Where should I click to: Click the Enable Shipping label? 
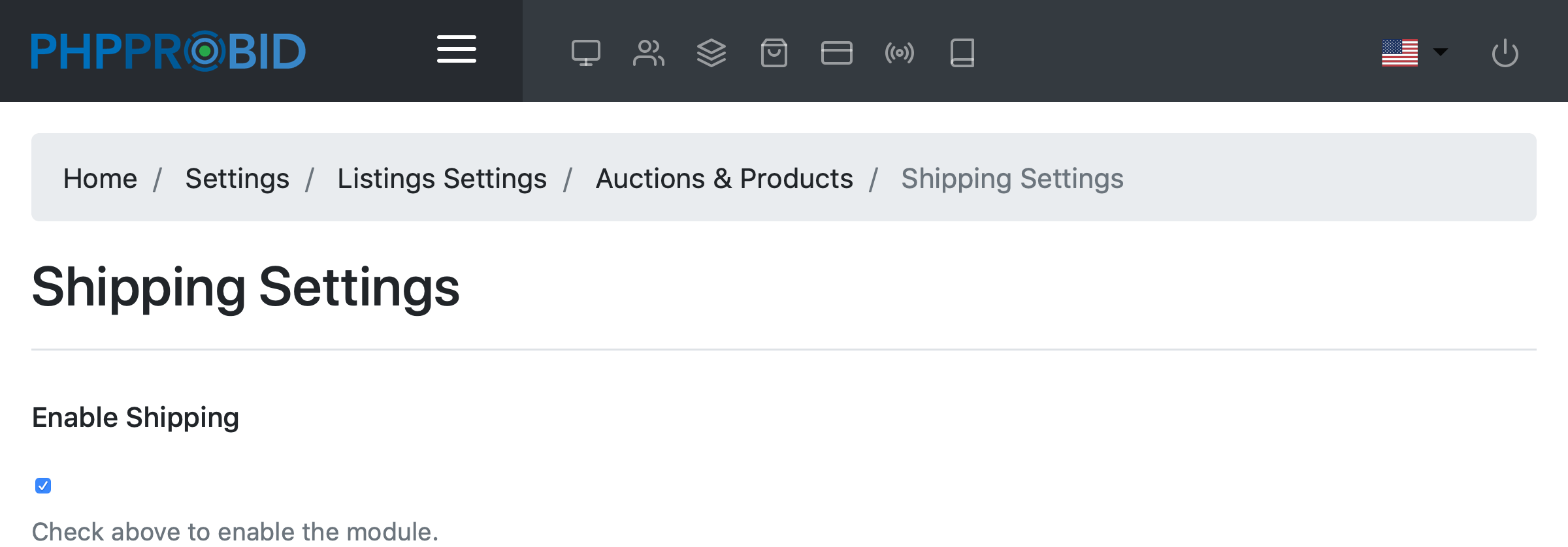pyautogui.click(x=135, y=418)
